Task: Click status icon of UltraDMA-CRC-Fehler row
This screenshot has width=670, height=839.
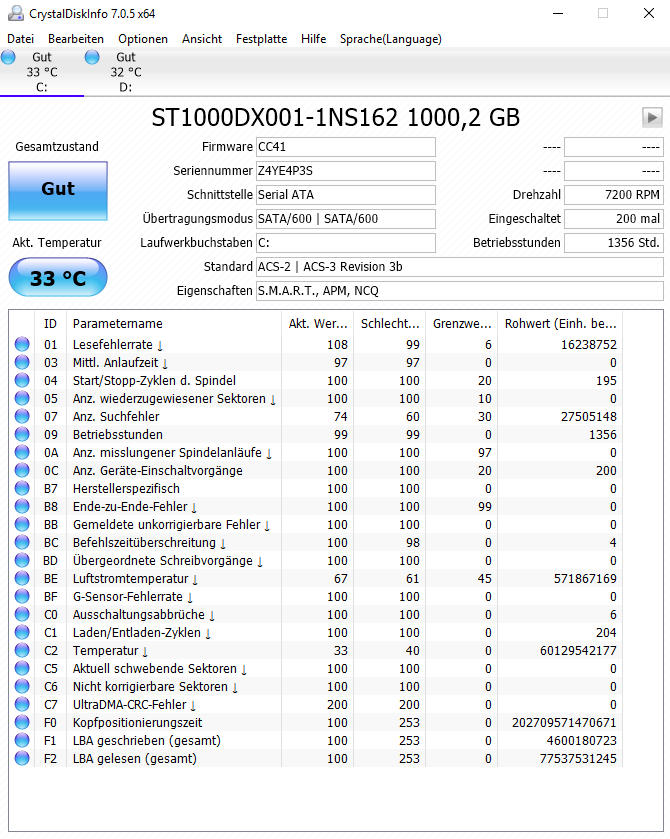Action: point(22,705)
